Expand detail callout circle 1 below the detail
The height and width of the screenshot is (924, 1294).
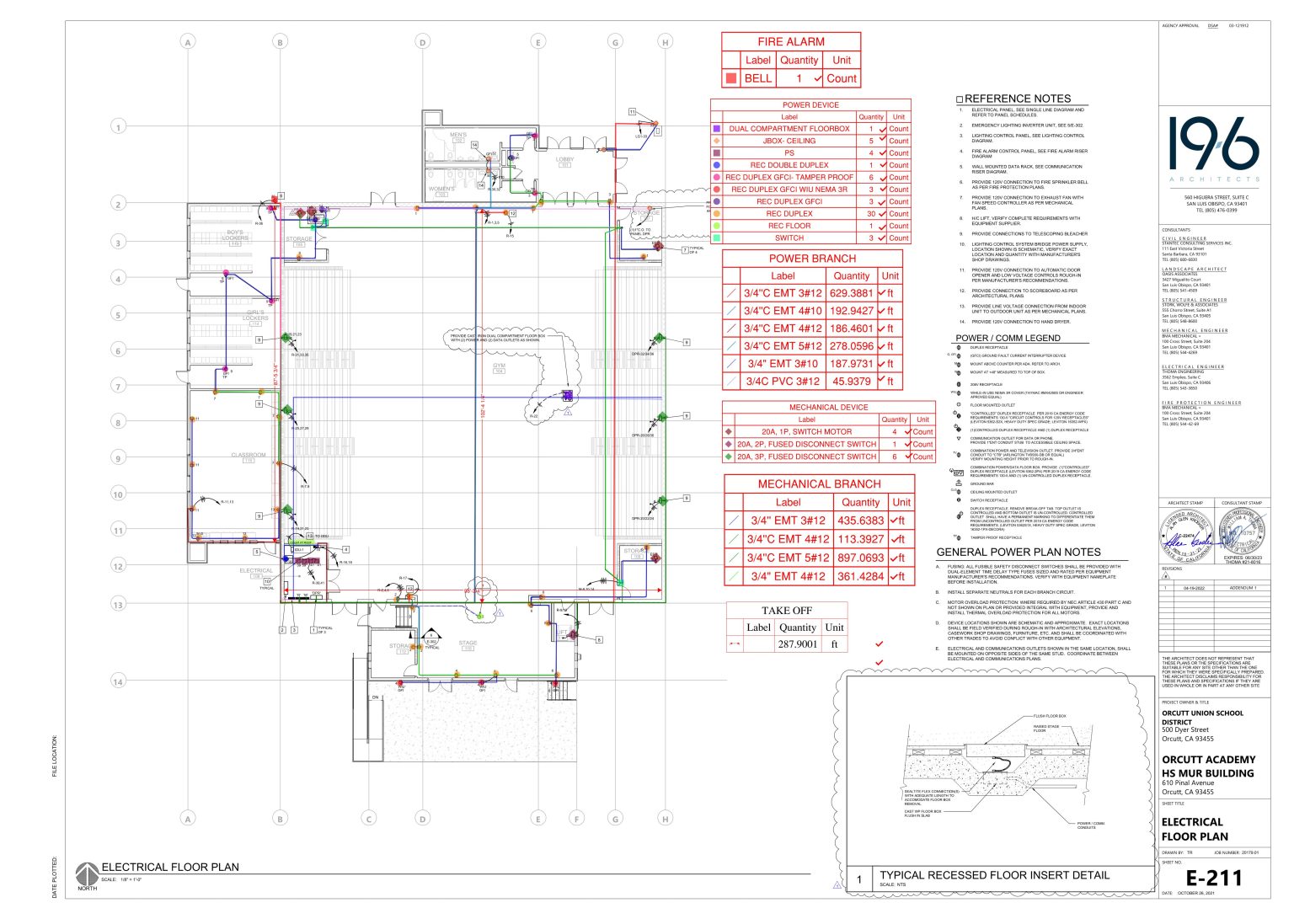point(858,878)
